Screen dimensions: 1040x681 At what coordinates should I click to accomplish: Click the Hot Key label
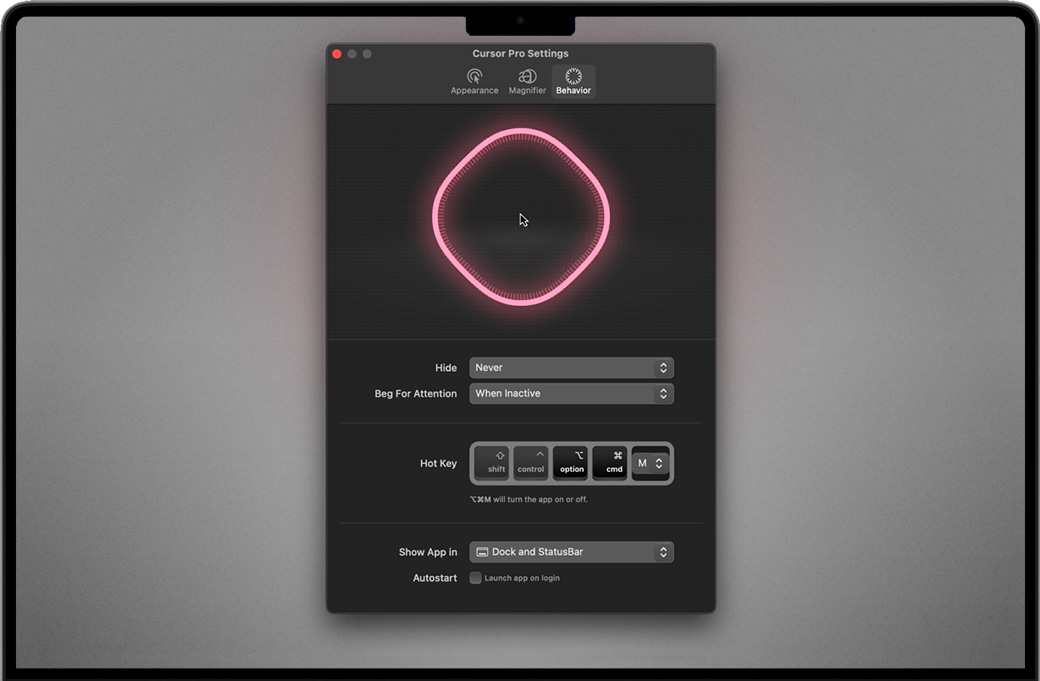pyautogui.click(x=438, y=464)
